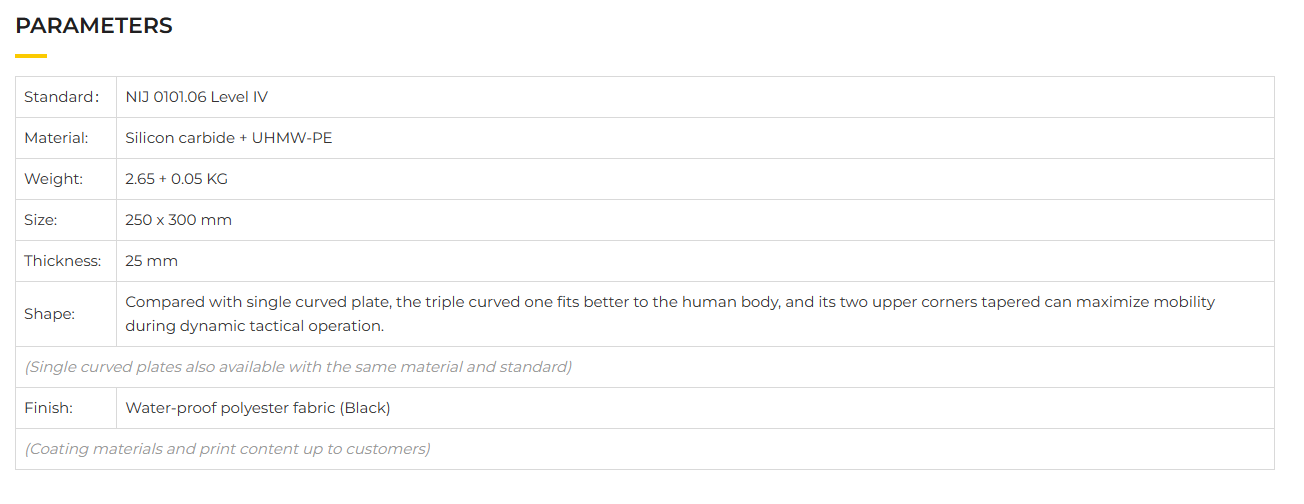Click the 2.65 + 0.05 KG value
This screenshot has height=504, width=1304.
tap(176, 179)
